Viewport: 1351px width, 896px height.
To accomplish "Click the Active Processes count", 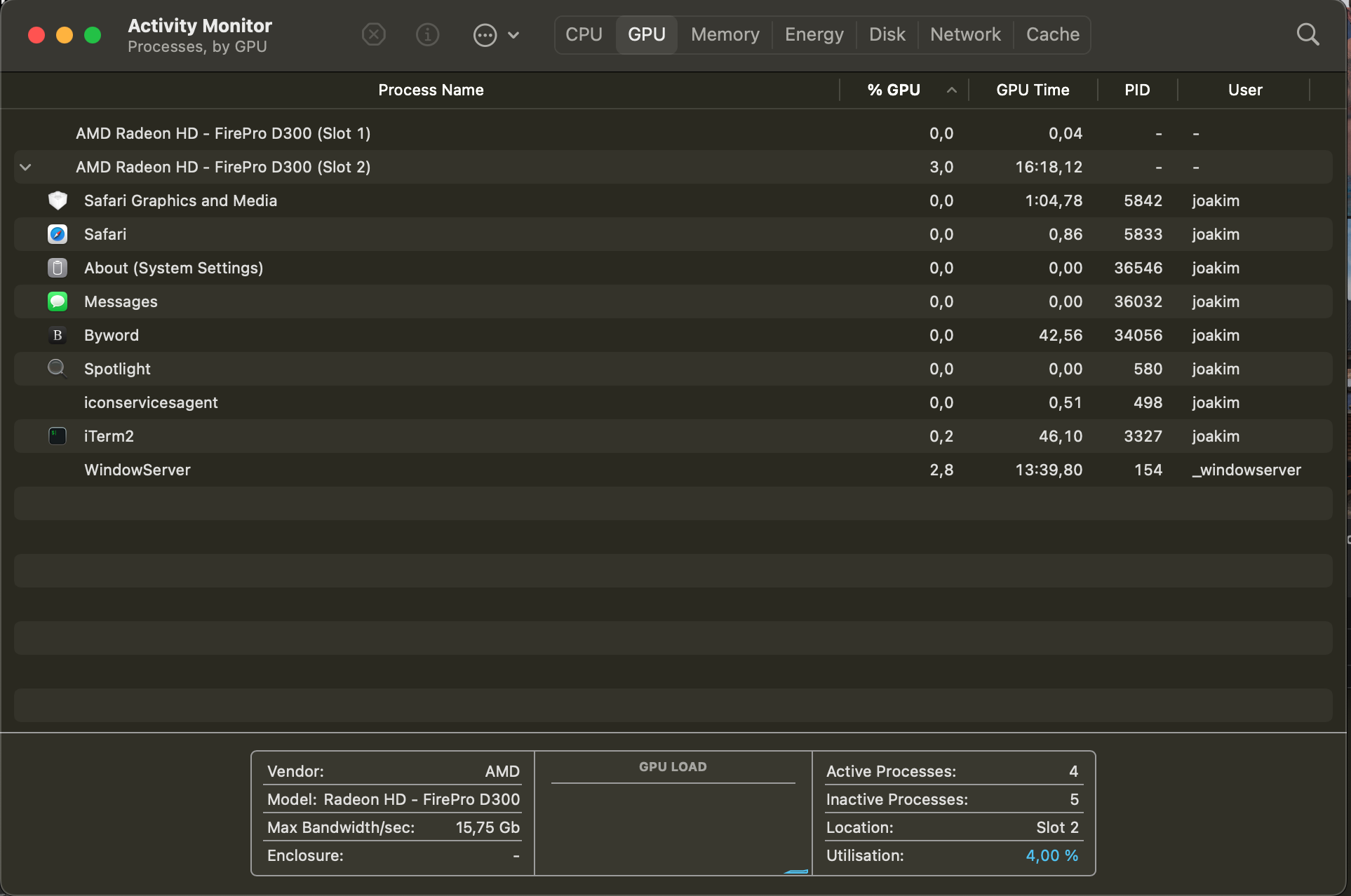I will (1073, 771).
